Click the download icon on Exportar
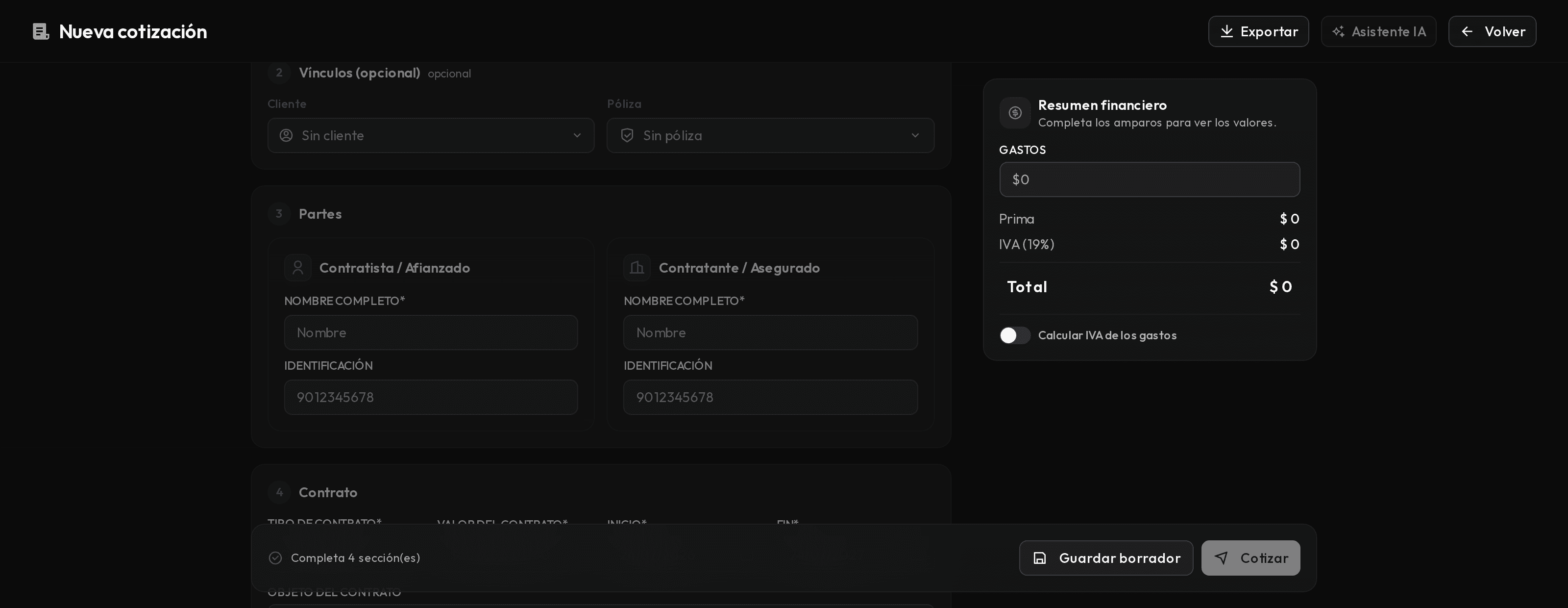 [x=1226, y=32]
